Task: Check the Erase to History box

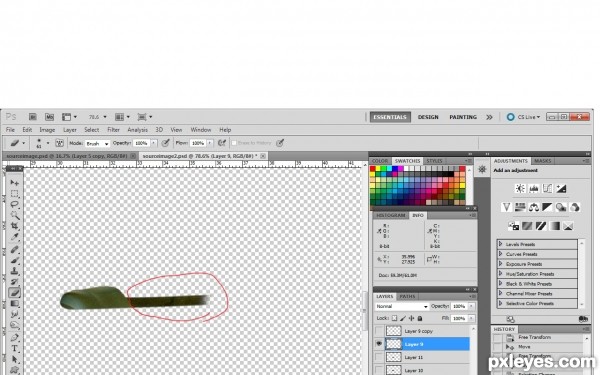Action: click(x=234, y=143)
